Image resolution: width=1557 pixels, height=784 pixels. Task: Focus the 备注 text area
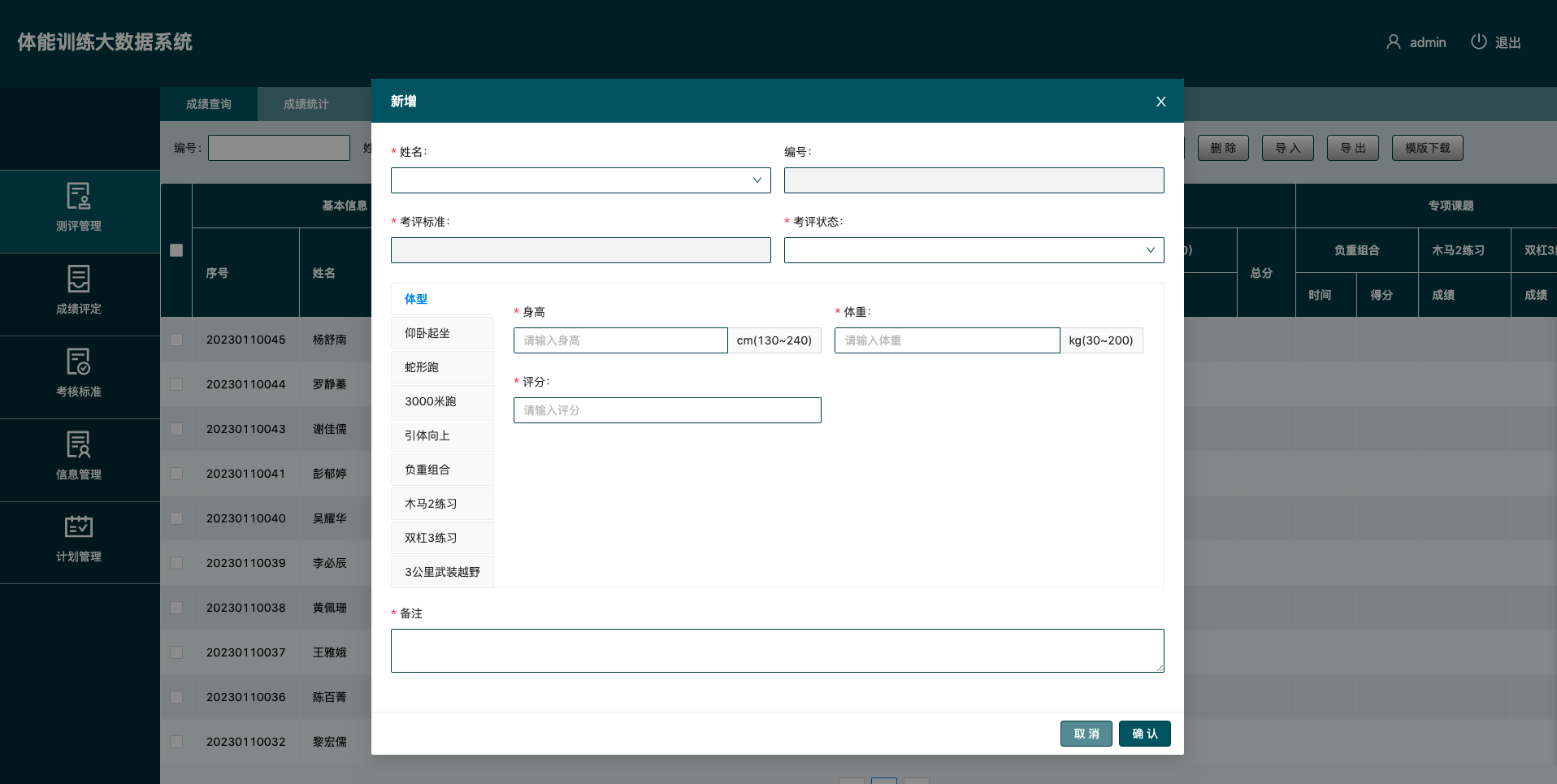point(778,651)
